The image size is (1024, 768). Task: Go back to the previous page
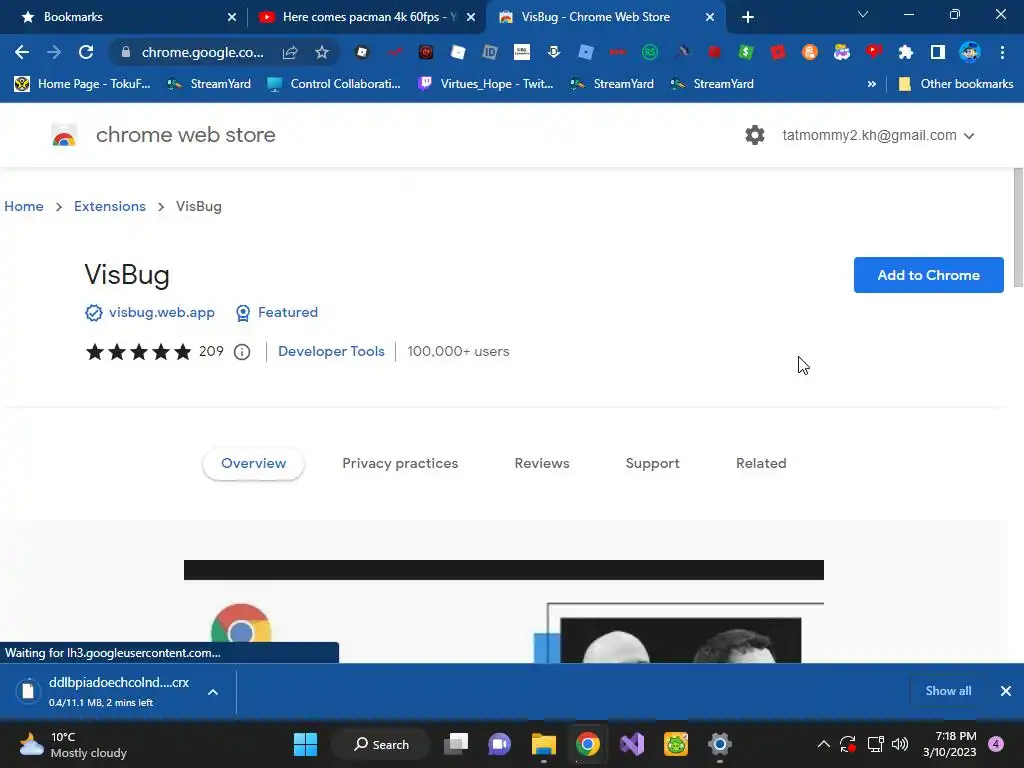tap(22, 52)
